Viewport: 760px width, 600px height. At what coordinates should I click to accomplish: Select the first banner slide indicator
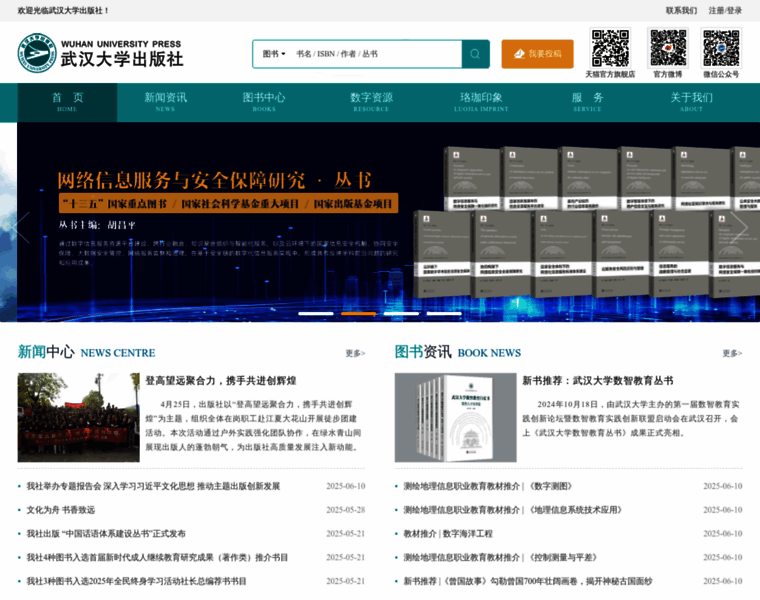pyautogui.click(x=316, y=314)
